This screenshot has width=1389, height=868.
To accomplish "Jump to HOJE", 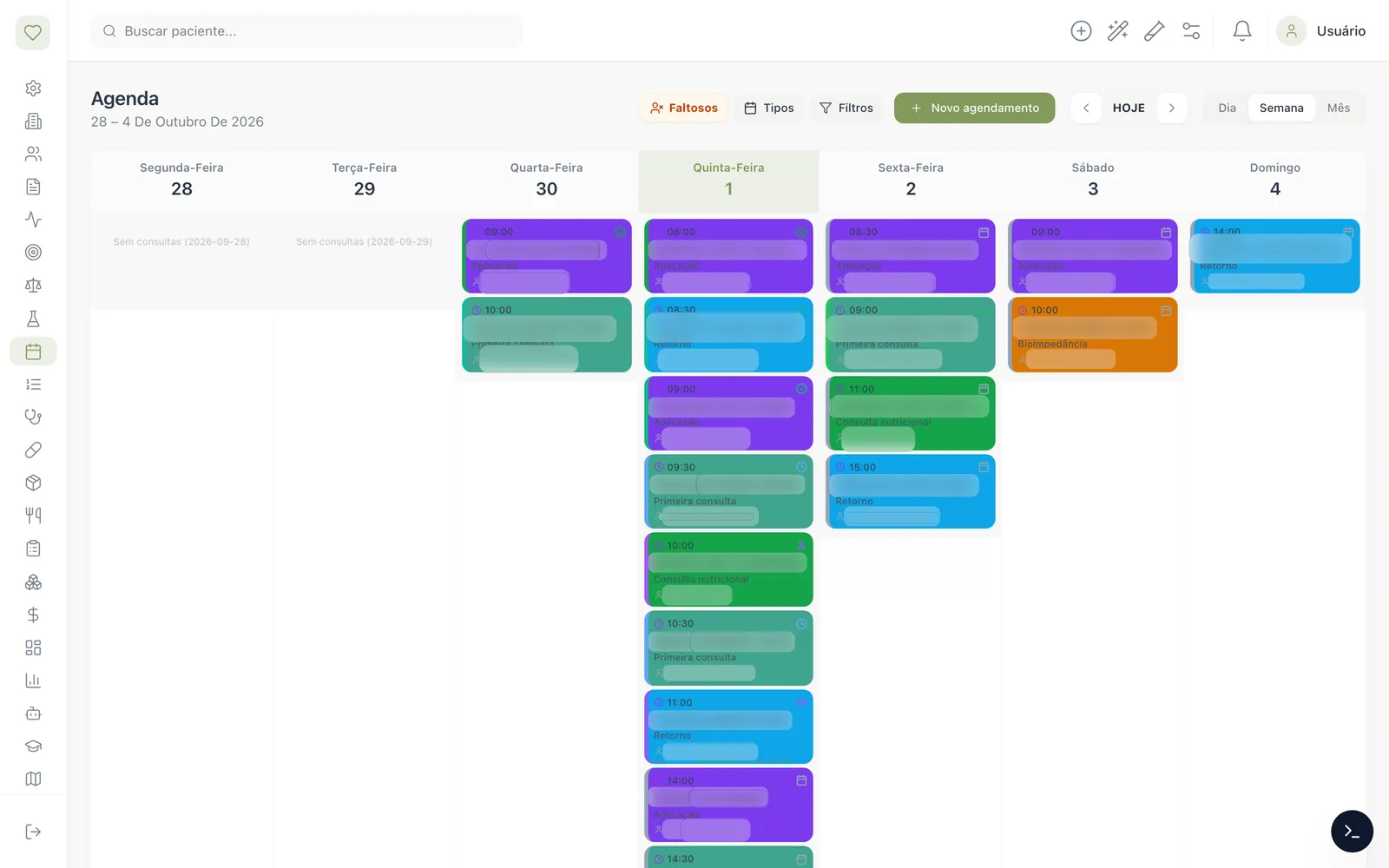I will coord(1129,108).
